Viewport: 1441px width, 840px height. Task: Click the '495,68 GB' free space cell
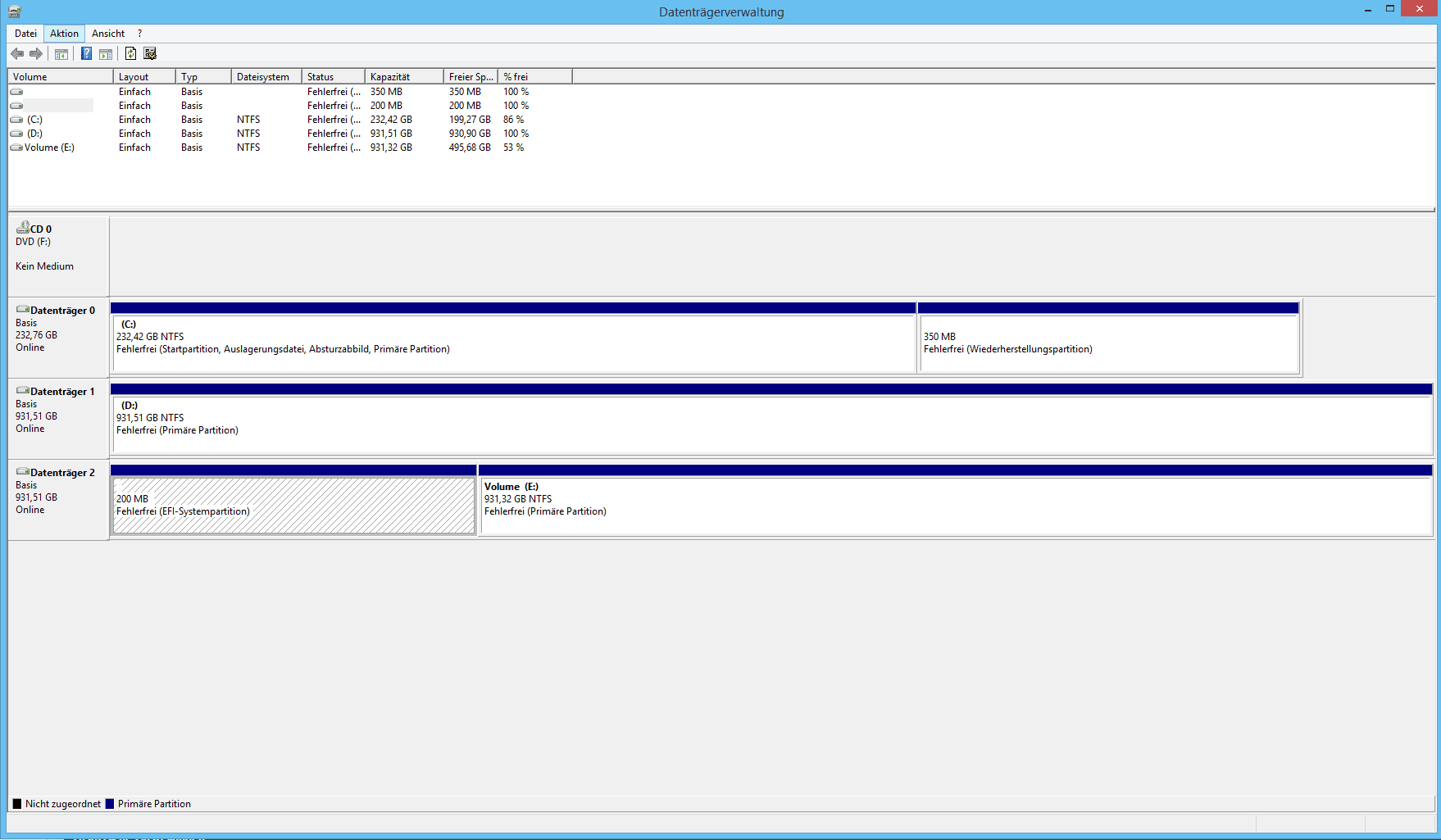click(x=470, y=148)
